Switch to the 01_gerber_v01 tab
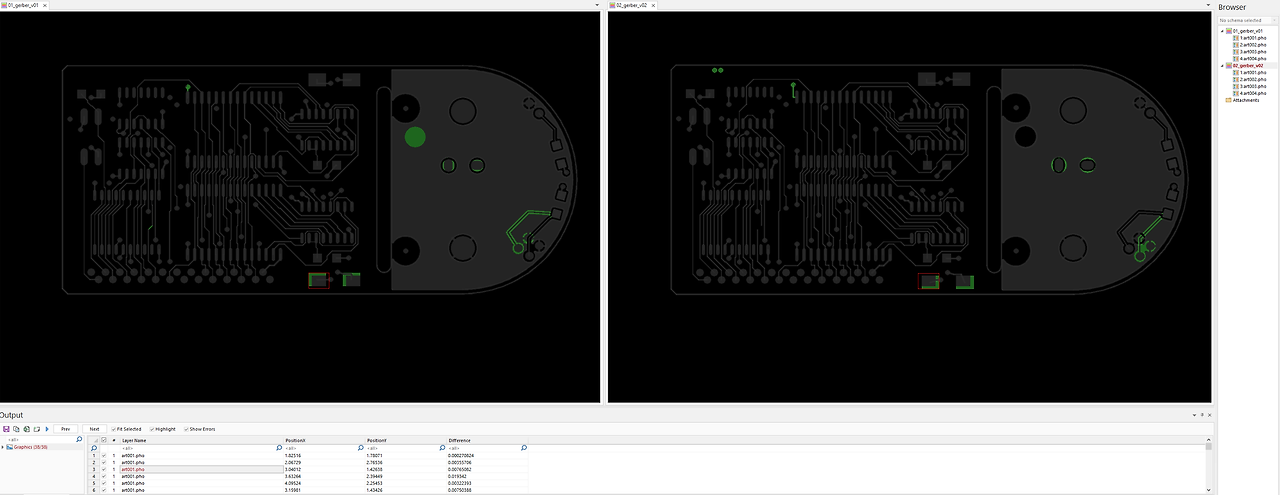The width and height of the screenshot is (1280, 495). [22, 5]
